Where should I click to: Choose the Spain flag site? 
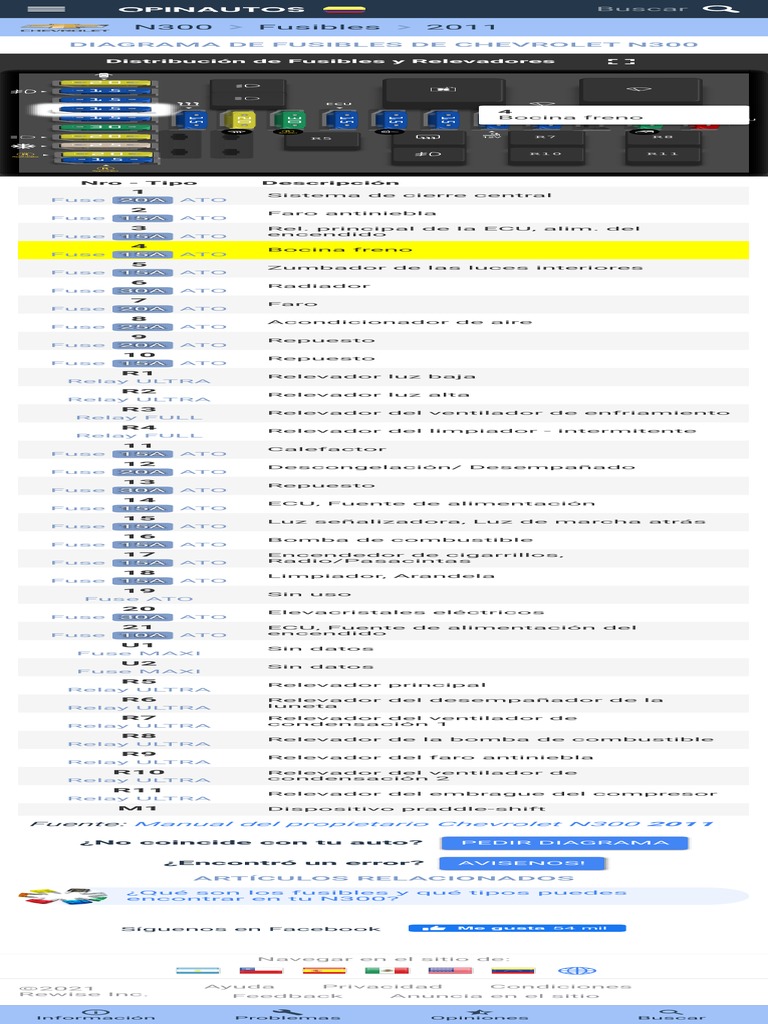pos(324,970)
